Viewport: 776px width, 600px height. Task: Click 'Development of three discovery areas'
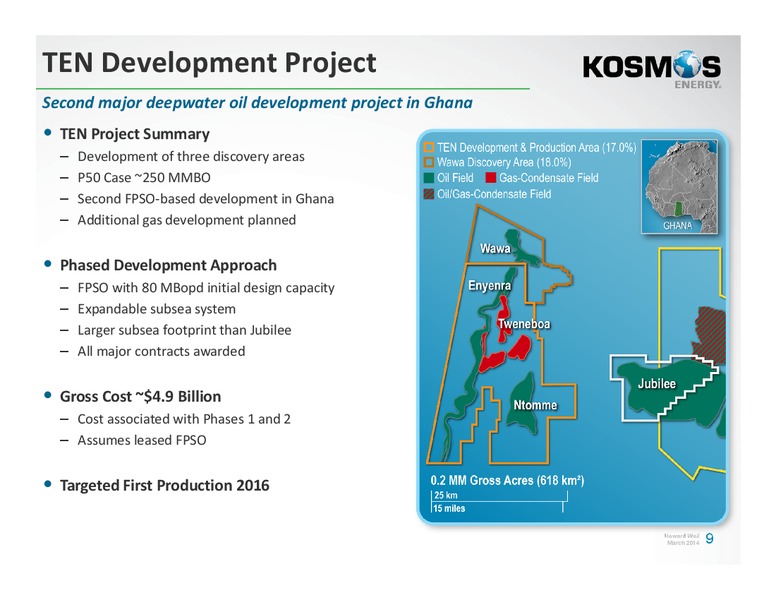click(191, 156)
